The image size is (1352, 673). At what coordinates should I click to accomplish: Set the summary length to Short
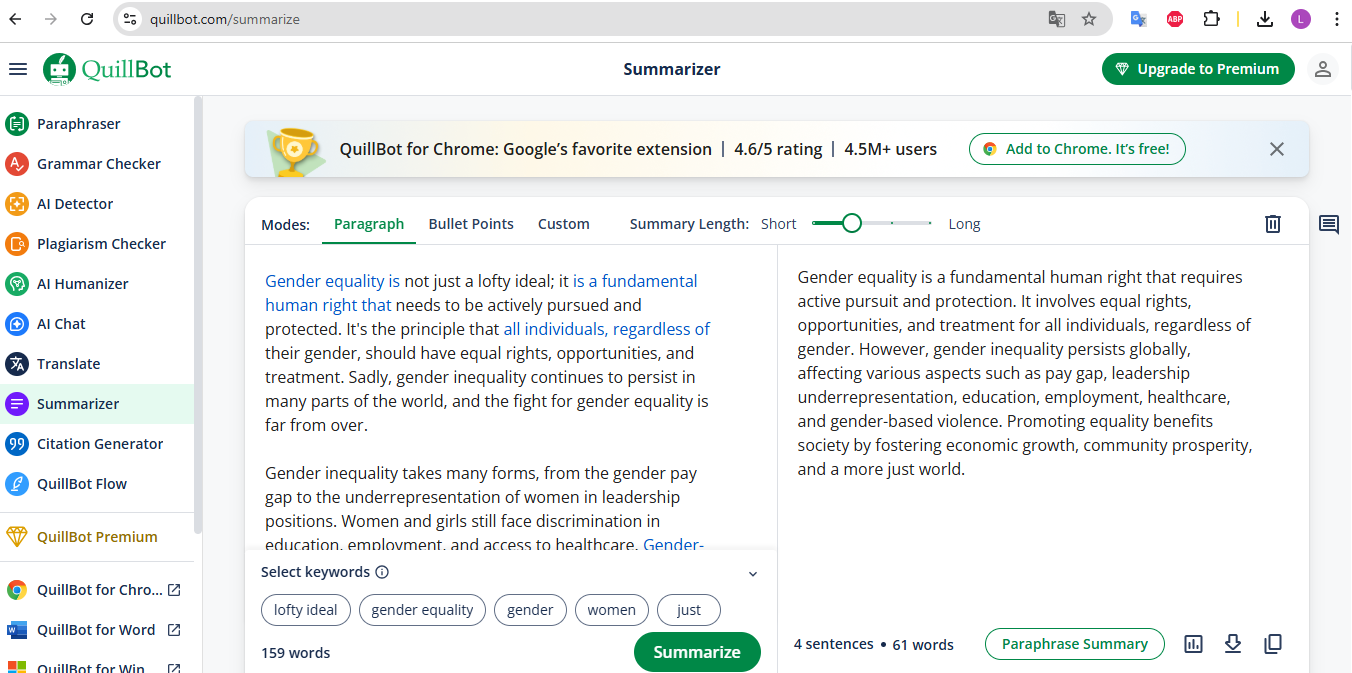[x=778, y=224]
